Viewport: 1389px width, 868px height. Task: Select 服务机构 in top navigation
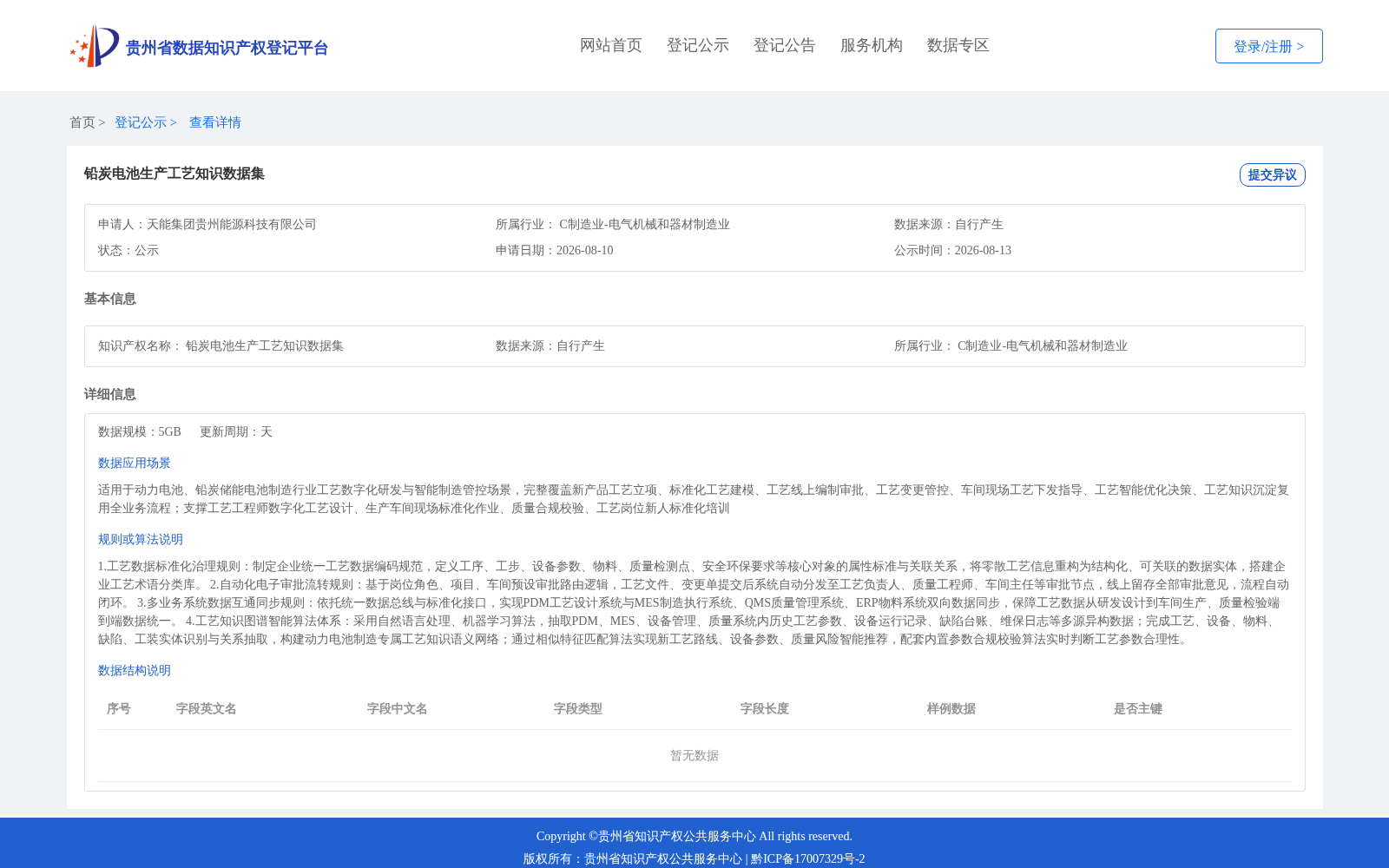coord(872,45)
